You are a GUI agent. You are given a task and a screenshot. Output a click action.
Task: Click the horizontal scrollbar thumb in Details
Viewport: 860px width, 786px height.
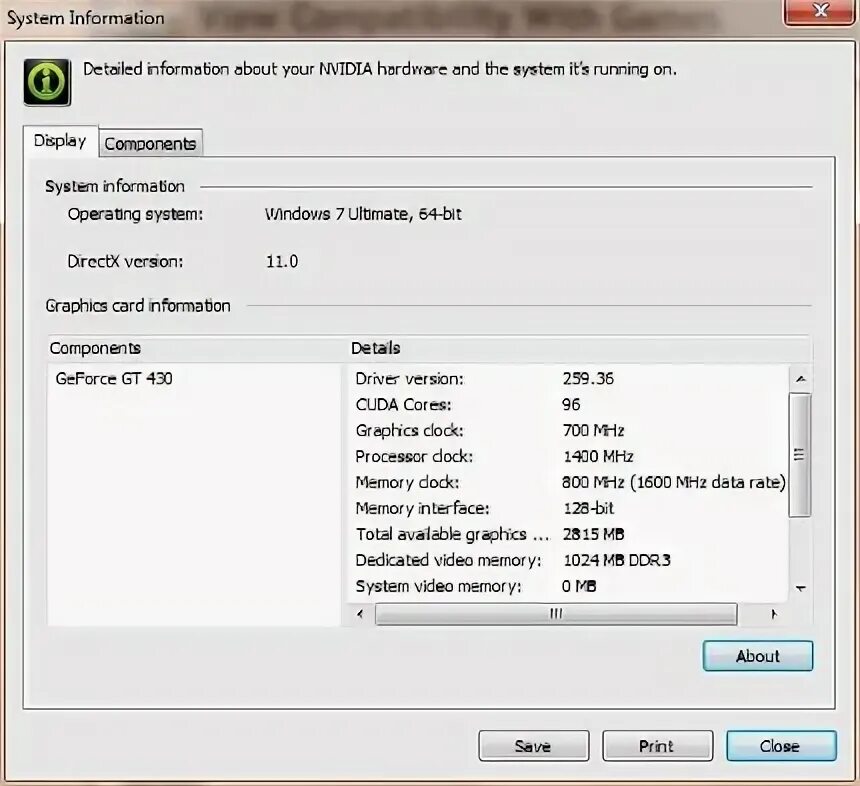[x=556, y=614]
